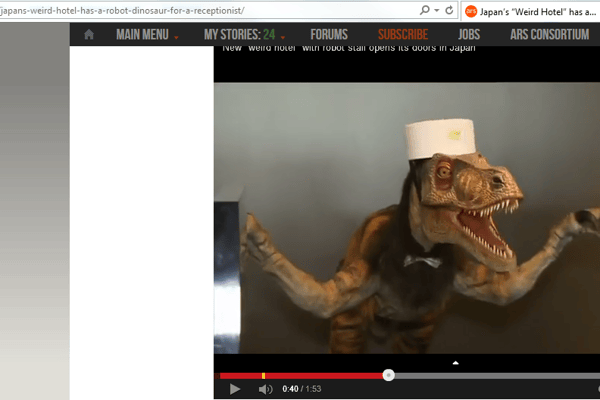Open the Jobs menu item
This screenshot has height=400, width=600.
pyautogui.click(x=469, y=35)
